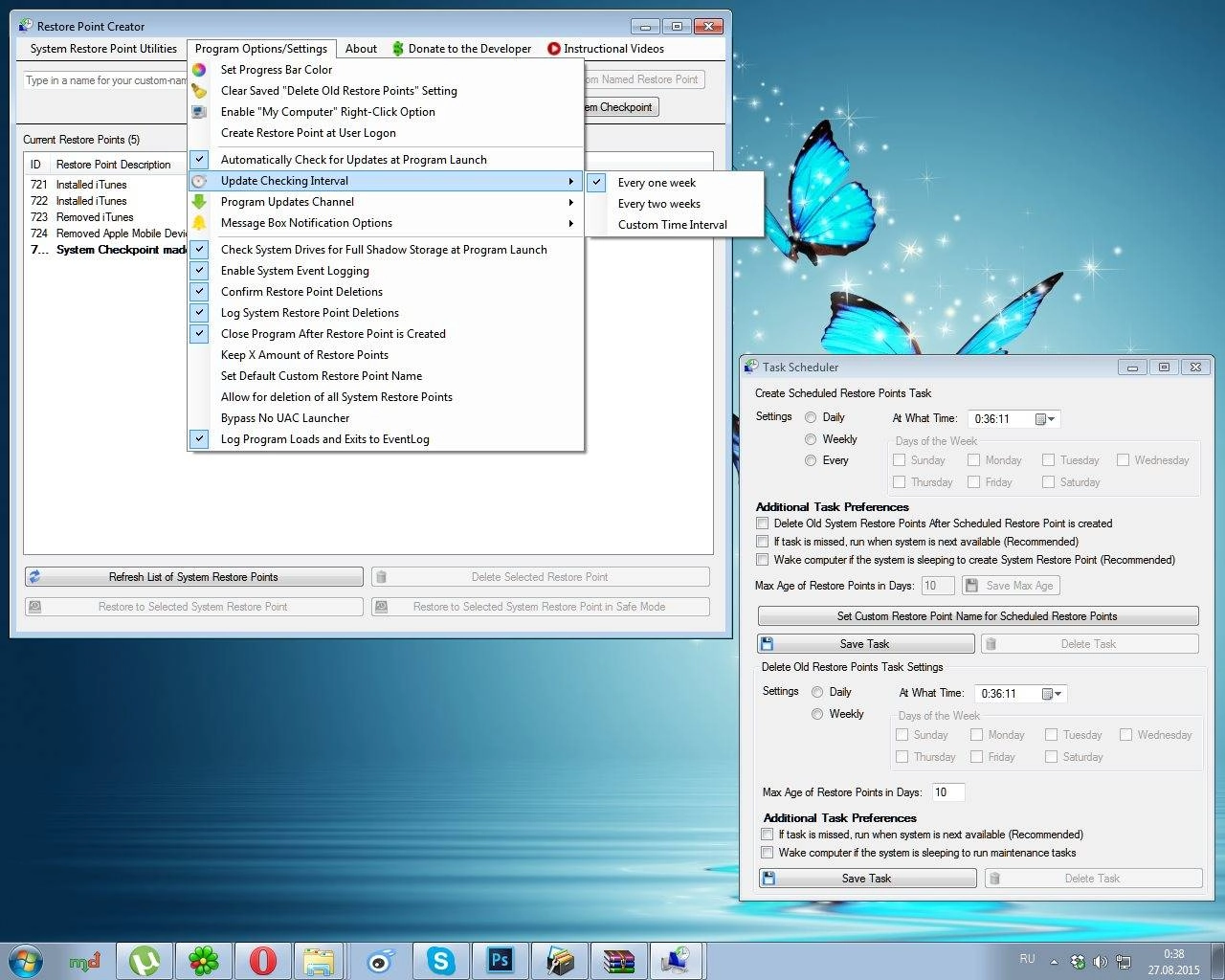Launch Opera browser from the taskbar
The width and height of the screenshot is (1225, 980).
[263, 961]
